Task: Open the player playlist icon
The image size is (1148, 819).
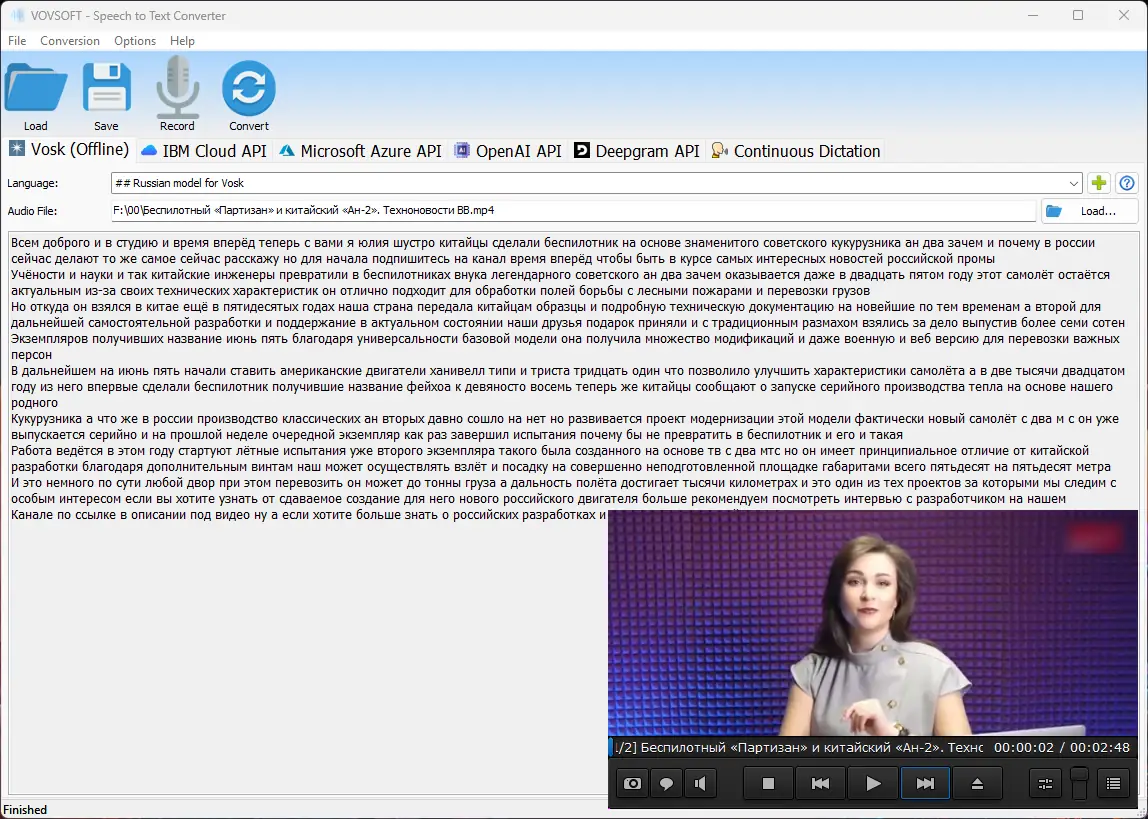Action: (x=1114, y=784)
